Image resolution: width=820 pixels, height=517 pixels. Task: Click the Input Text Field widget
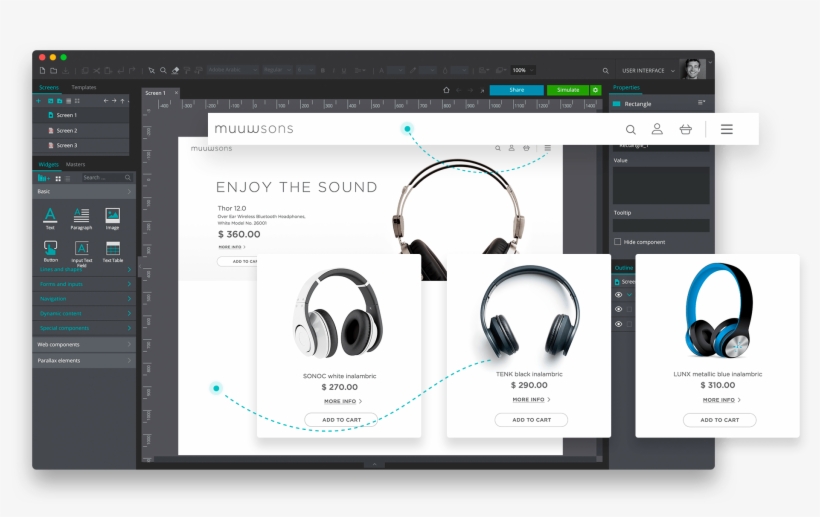[x=81, y=248]
